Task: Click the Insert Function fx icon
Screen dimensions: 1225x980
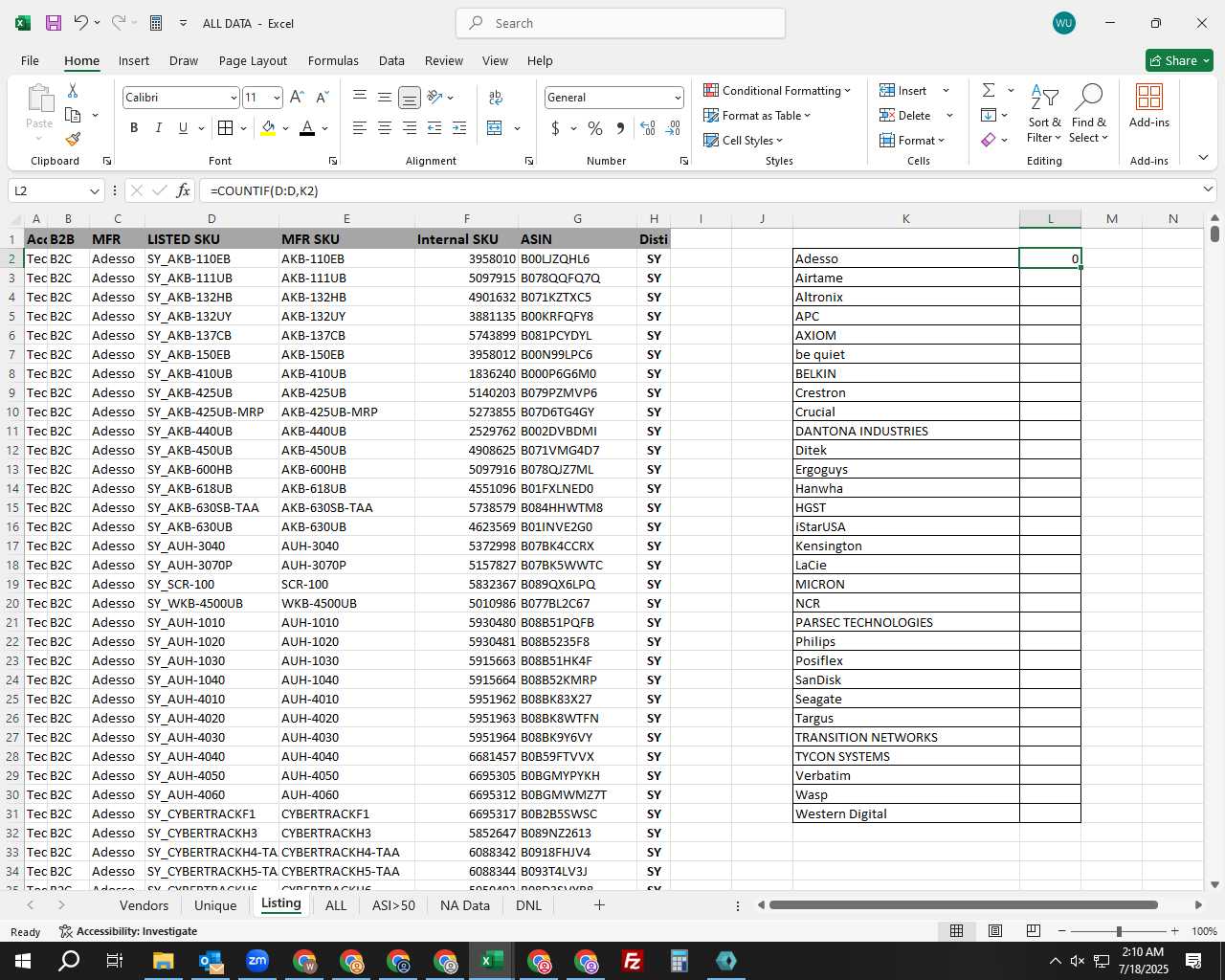Action: coord(184,190)
